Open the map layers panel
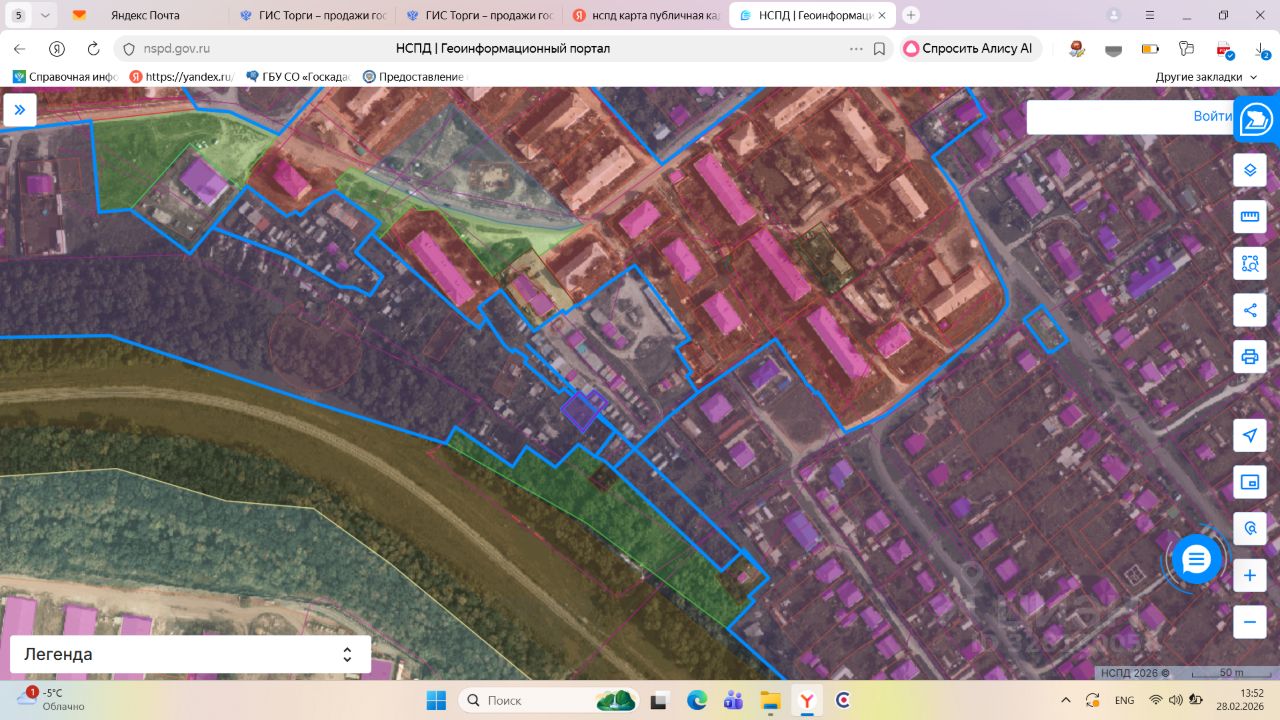The height and width of the screenshot is (720, 1280). click(x=1249, y=170)
